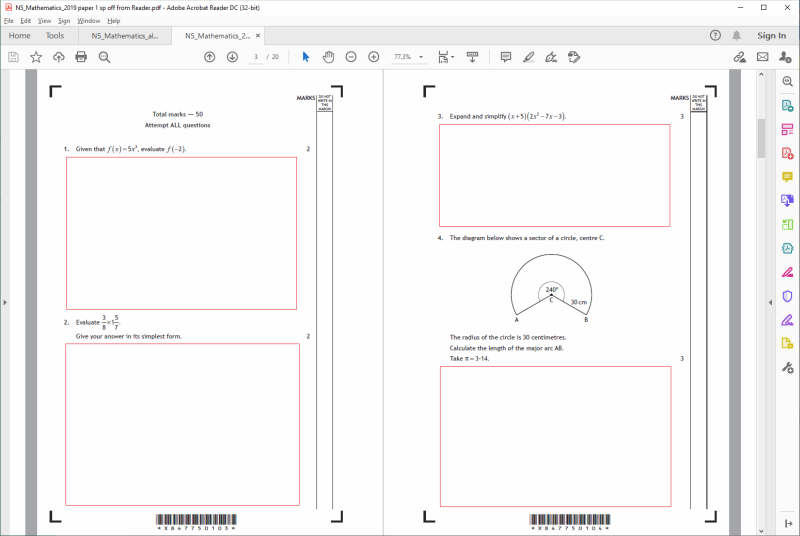Open the Comment sidebar tool
800x536 pixels.
(787, 177)
